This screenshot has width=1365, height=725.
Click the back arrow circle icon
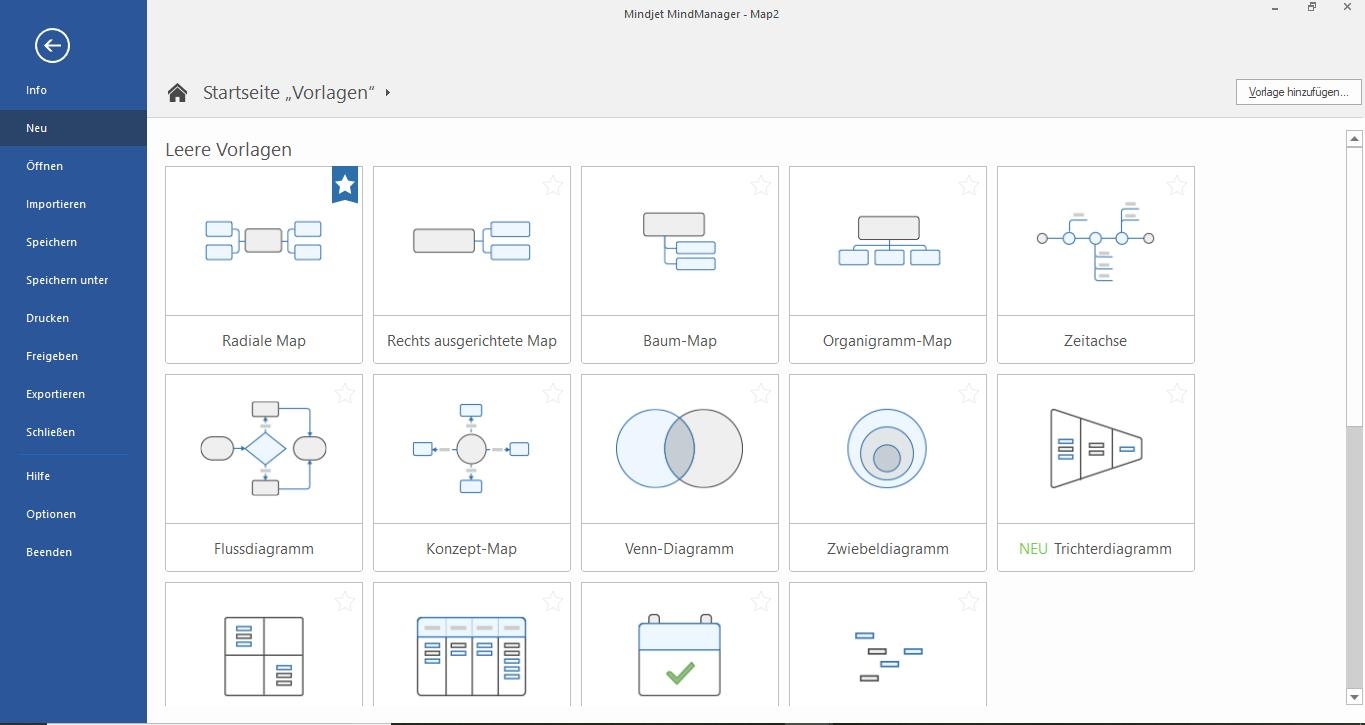pyautogui.click(x=52, y=45)
